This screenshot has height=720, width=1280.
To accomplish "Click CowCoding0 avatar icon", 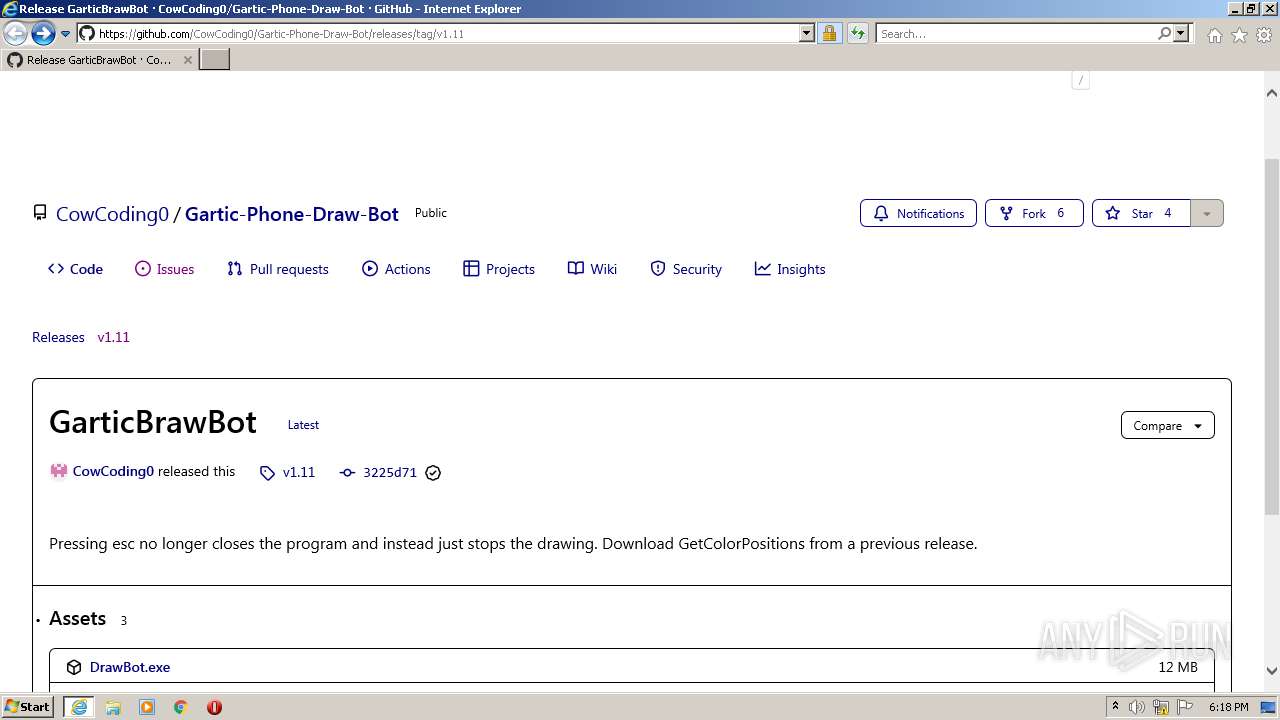I will 58,471.
